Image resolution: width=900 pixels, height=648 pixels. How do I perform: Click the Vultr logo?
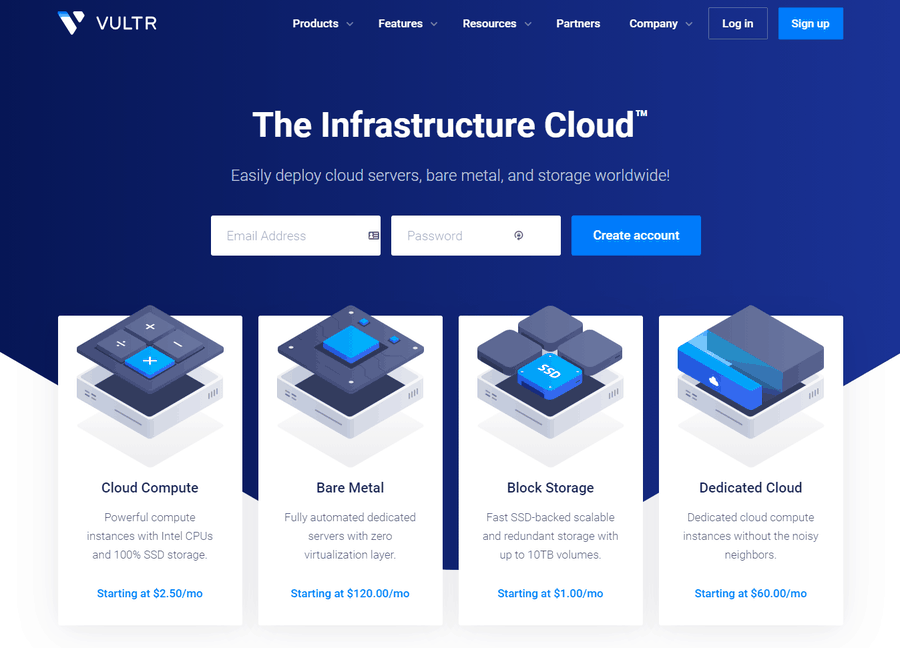pos(107,23)
